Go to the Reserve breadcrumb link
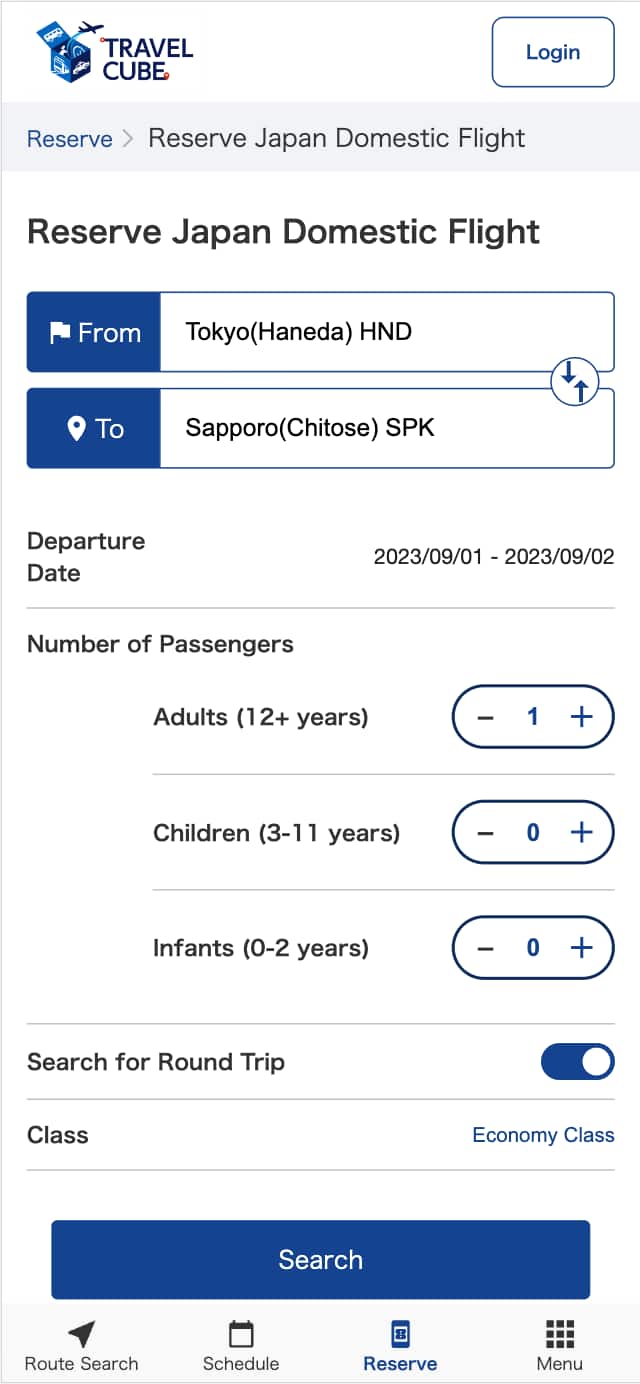The height and width of the screenshot is (1384, 640). pyautogui.click(x=69, y=139)
